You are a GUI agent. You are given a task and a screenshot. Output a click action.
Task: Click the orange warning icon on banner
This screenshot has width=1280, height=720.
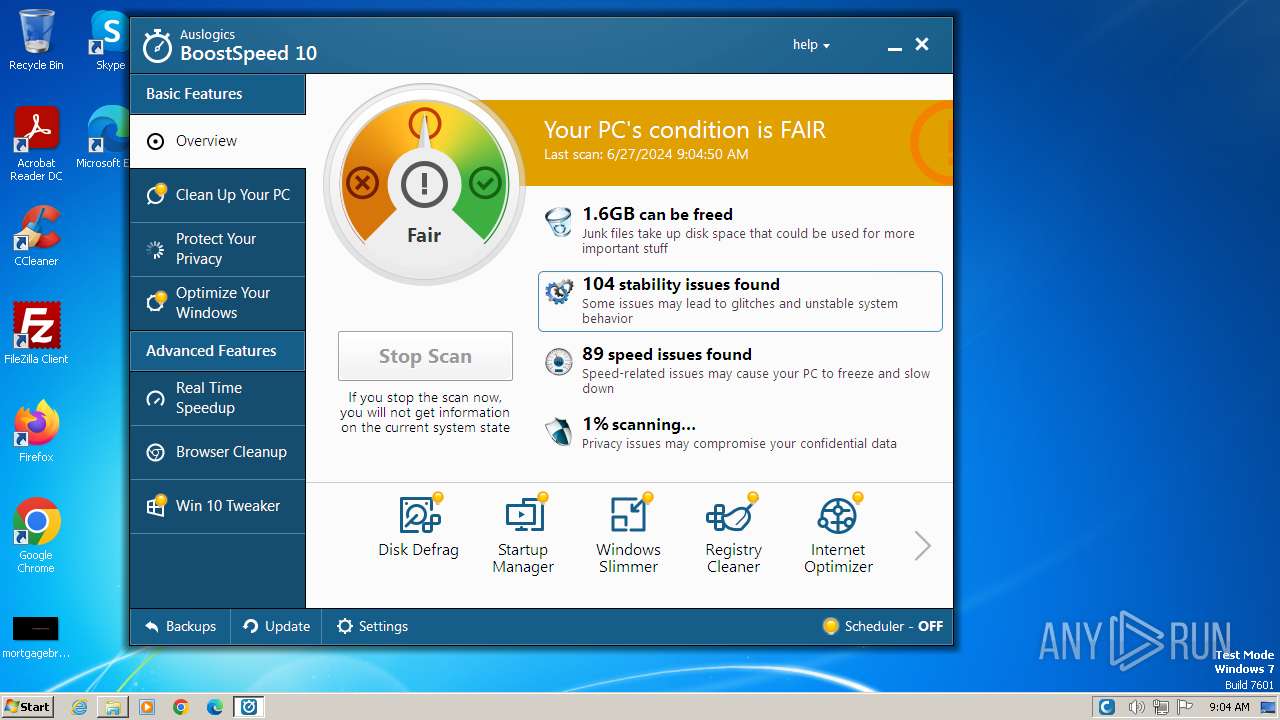pyautogui.click(x=933, y=142)
